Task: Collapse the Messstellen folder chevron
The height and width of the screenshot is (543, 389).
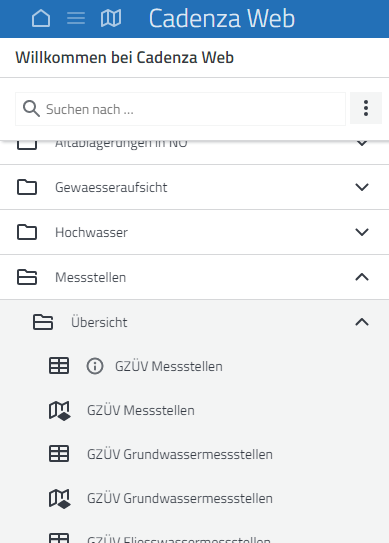Action: [362, 277]
